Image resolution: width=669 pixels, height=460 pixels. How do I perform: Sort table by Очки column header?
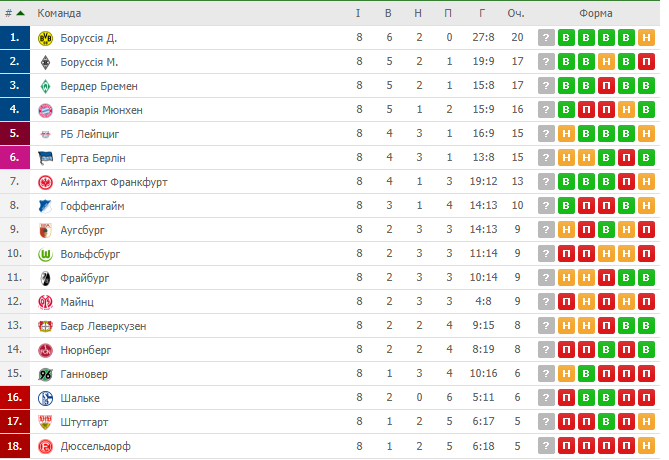(x=516, y=13)
